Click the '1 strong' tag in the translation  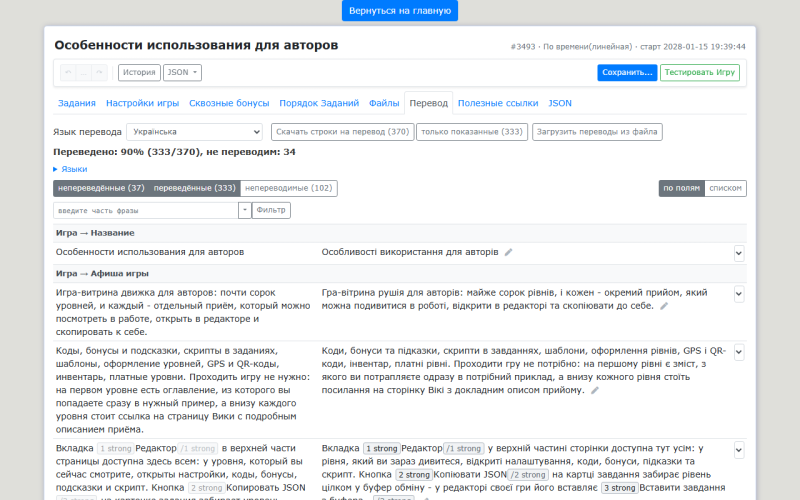click(x=382, y=448)
